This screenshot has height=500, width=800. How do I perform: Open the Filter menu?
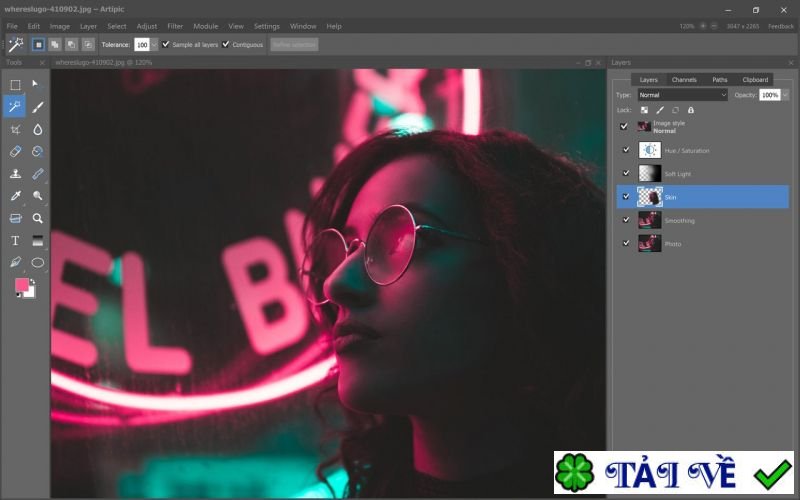[x=175, y=26]
